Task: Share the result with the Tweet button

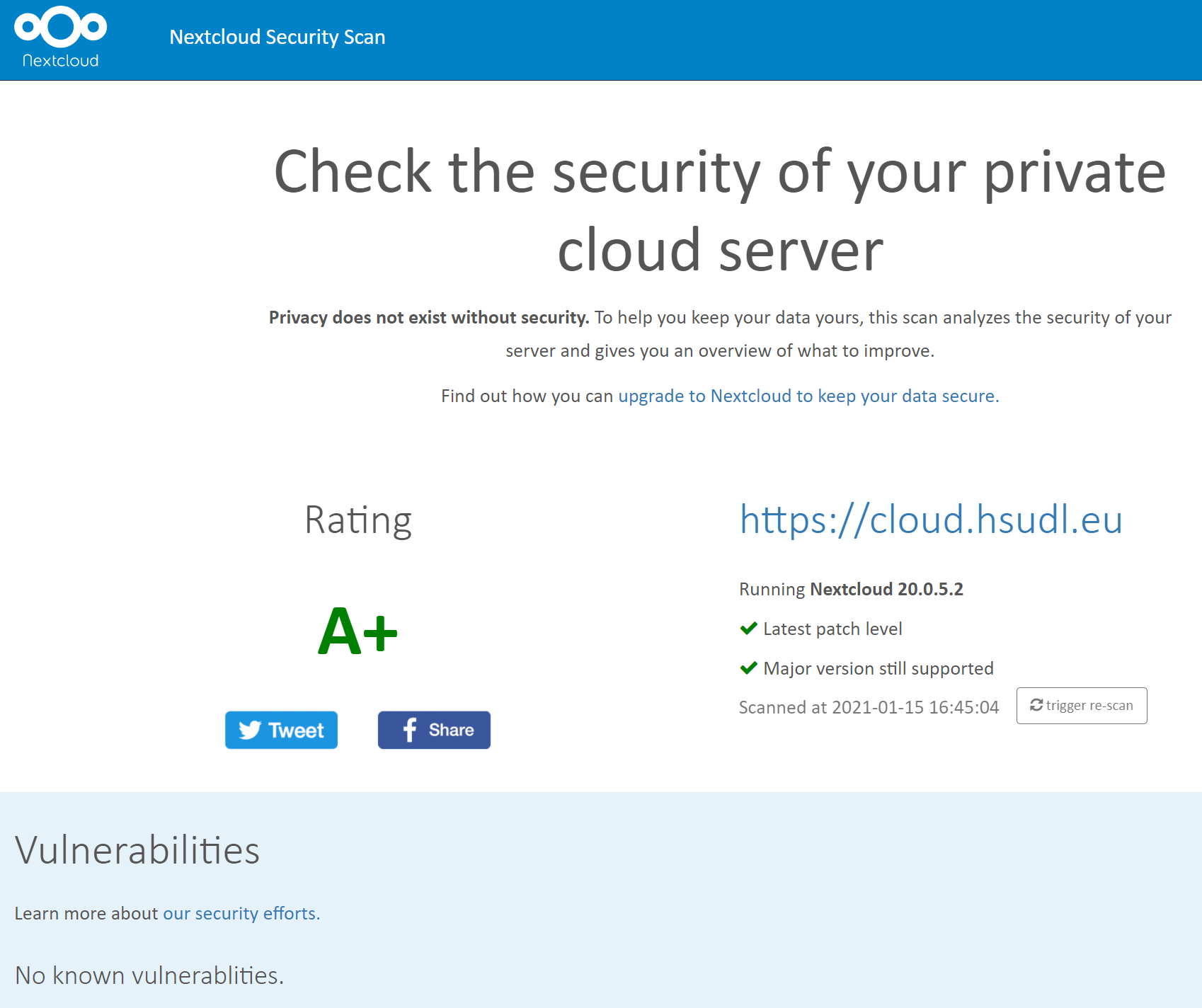Action: tap(281, 730)
